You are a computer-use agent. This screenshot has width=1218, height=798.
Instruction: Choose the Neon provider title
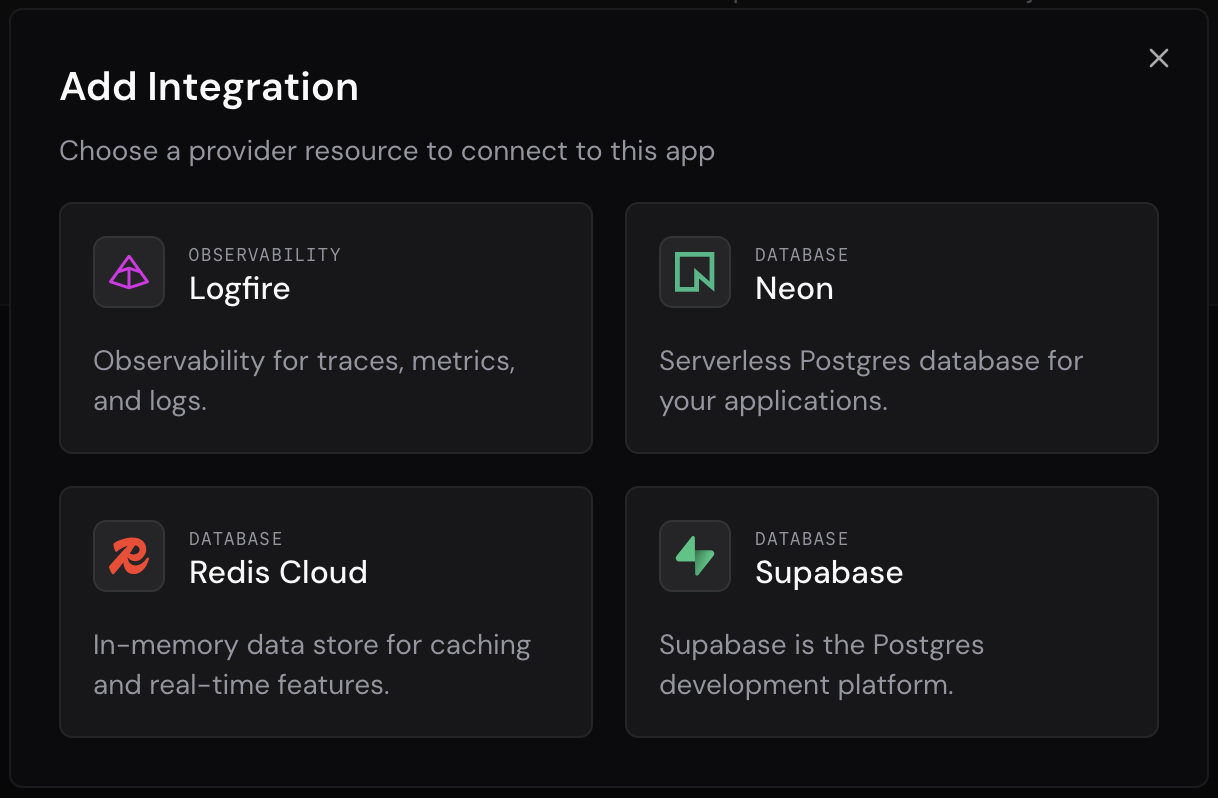794,288
